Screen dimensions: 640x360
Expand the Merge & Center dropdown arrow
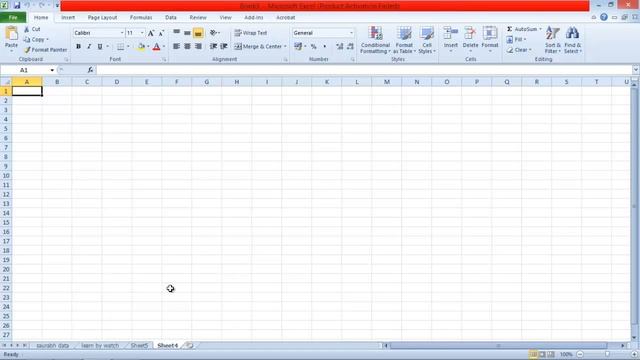pos(285,47)
